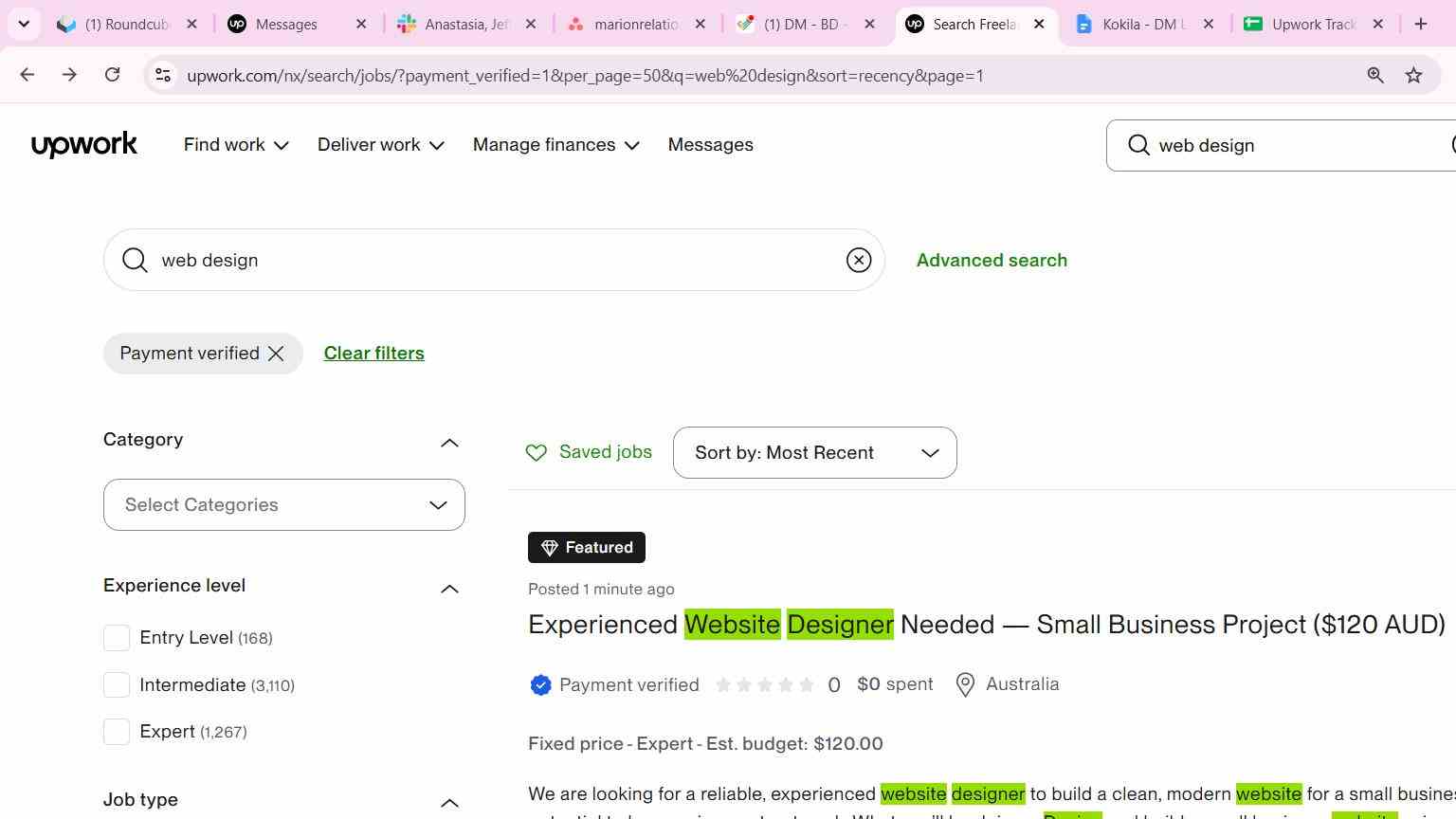Screen dimensions: 1456x819
Task: Remove the Payment verified filter chip
Action: tap(276, 354)
